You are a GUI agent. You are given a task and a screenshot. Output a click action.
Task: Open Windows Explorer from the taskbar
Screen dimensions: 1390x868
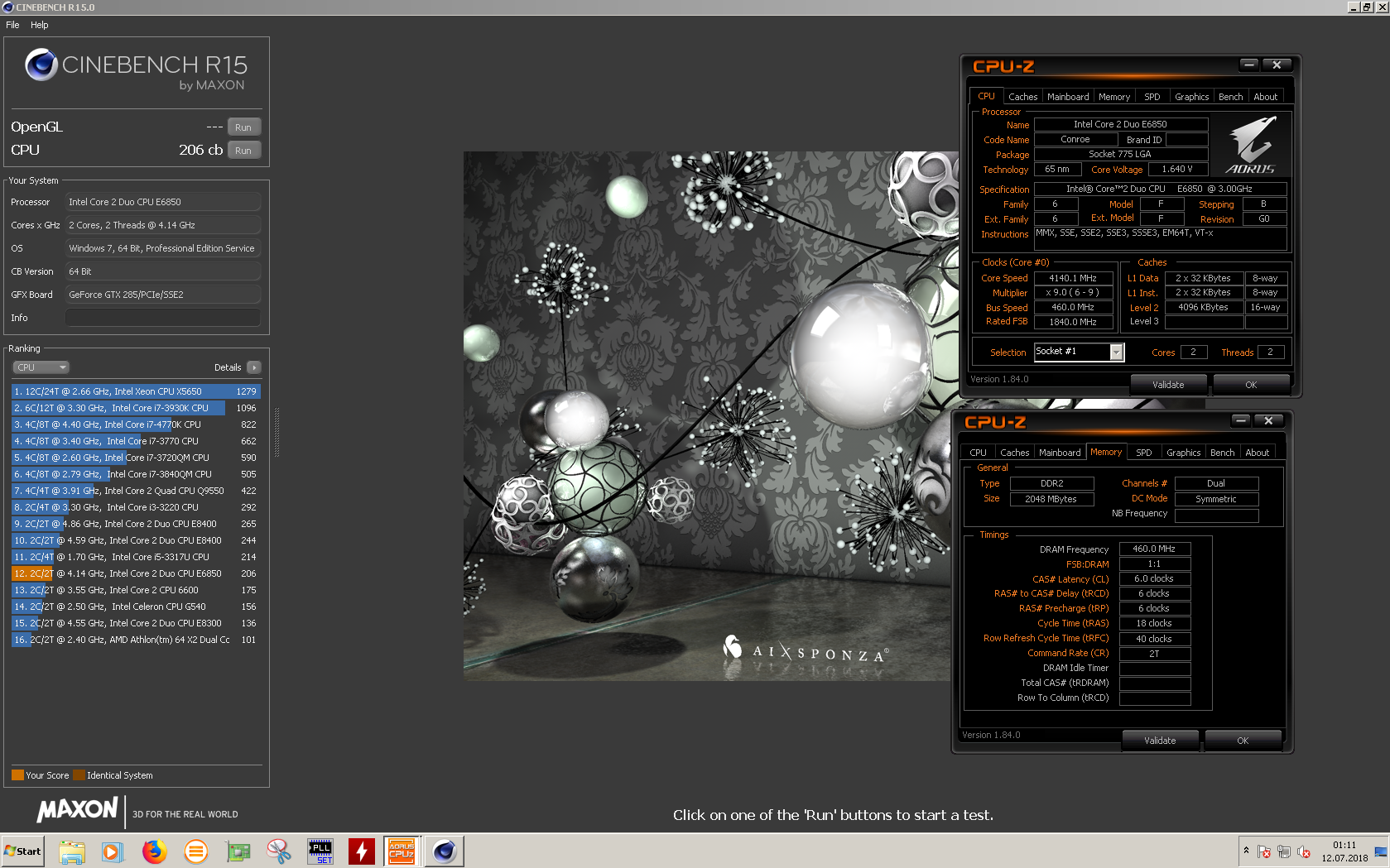point(72,851)
